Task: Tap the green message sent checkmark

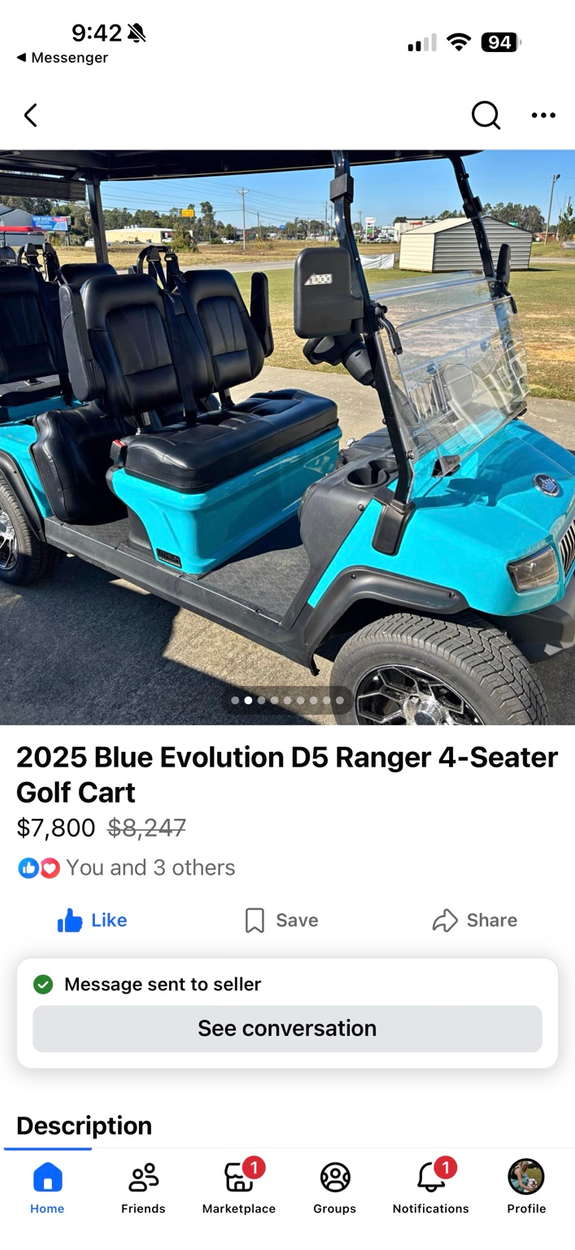Action: [43, 985]
